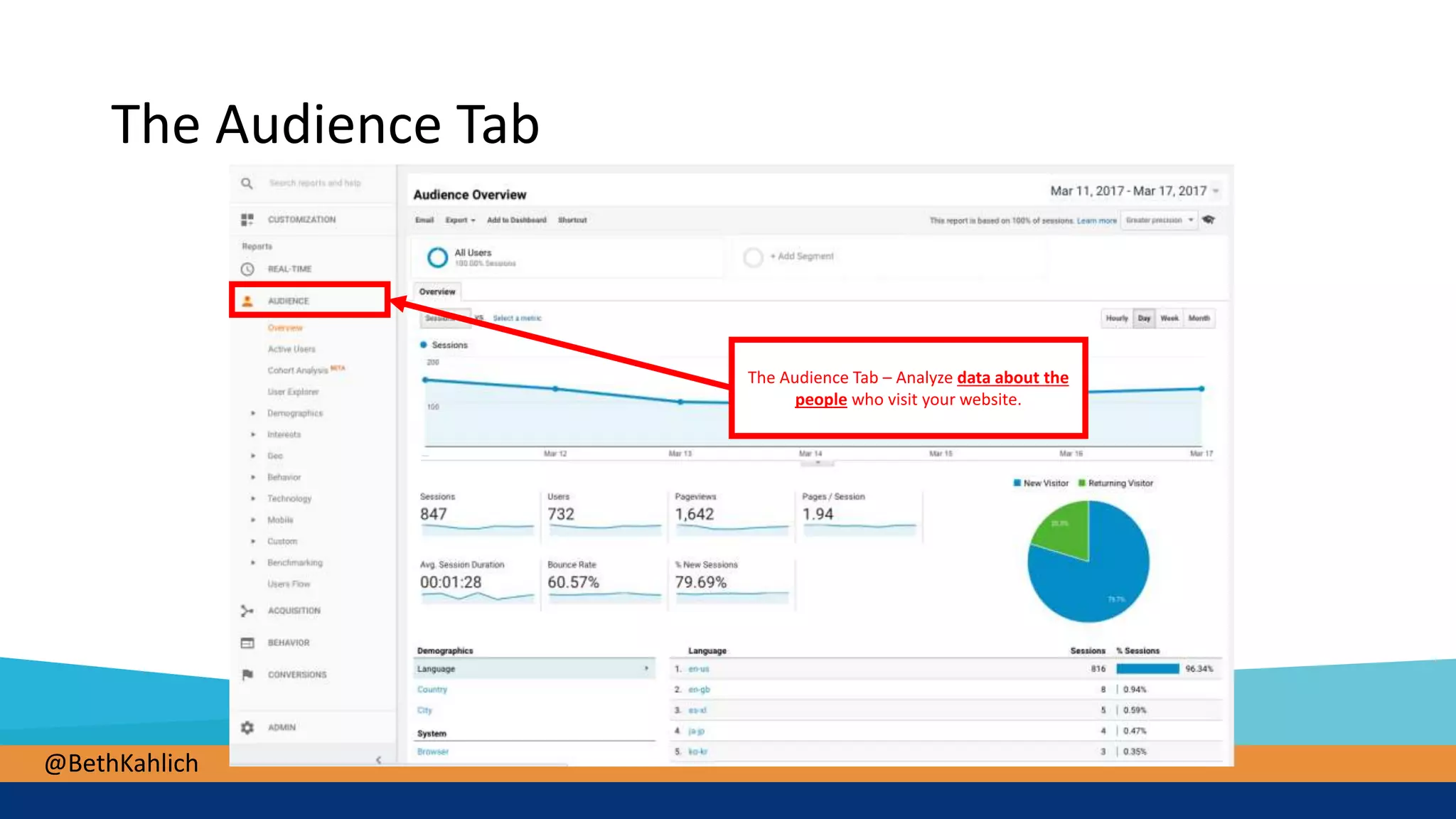The image size is (1456, 819).
Task: Open the Sessions metric dropdown
Action: 445,318
